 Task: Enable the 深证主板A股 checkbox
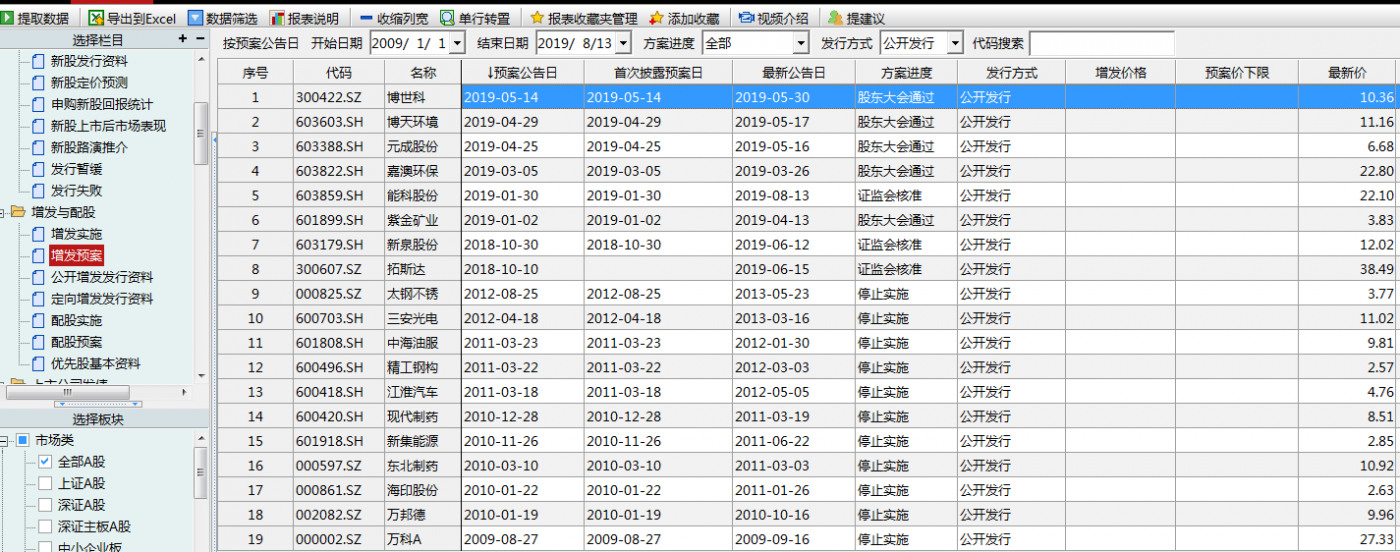click(45, 526)
